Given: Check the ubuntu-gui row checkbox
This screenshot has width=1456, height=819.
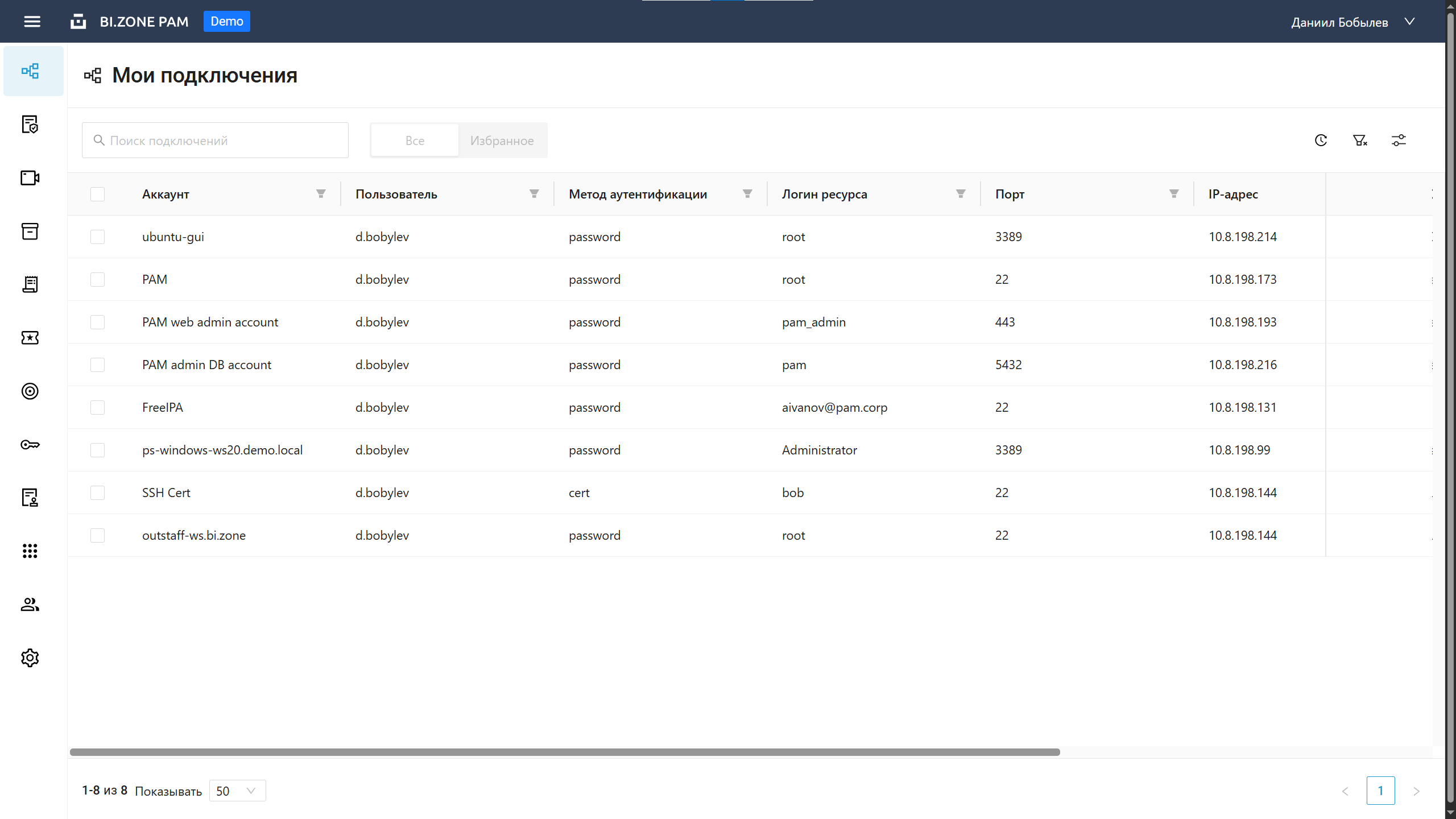Looking at the screenshot, I should click(97, 237).
